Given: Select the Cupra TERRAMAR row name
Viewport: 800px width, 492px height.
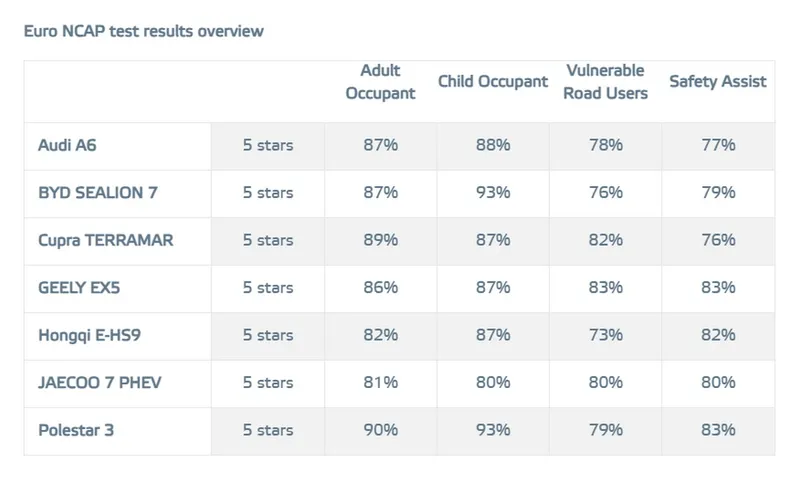Looking at the screenshot, I should pyautogui.click(x=105, y=240).
